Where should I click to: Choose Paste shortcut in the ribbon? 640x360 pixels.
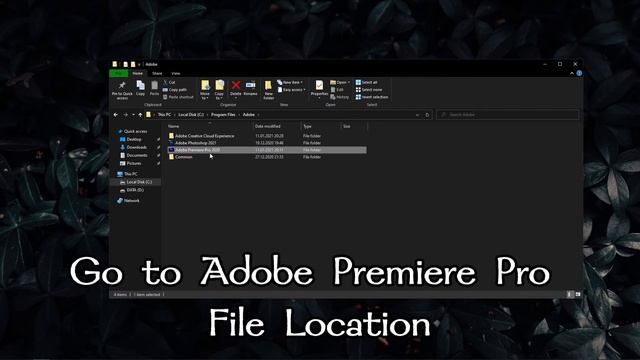coord(178,97)
